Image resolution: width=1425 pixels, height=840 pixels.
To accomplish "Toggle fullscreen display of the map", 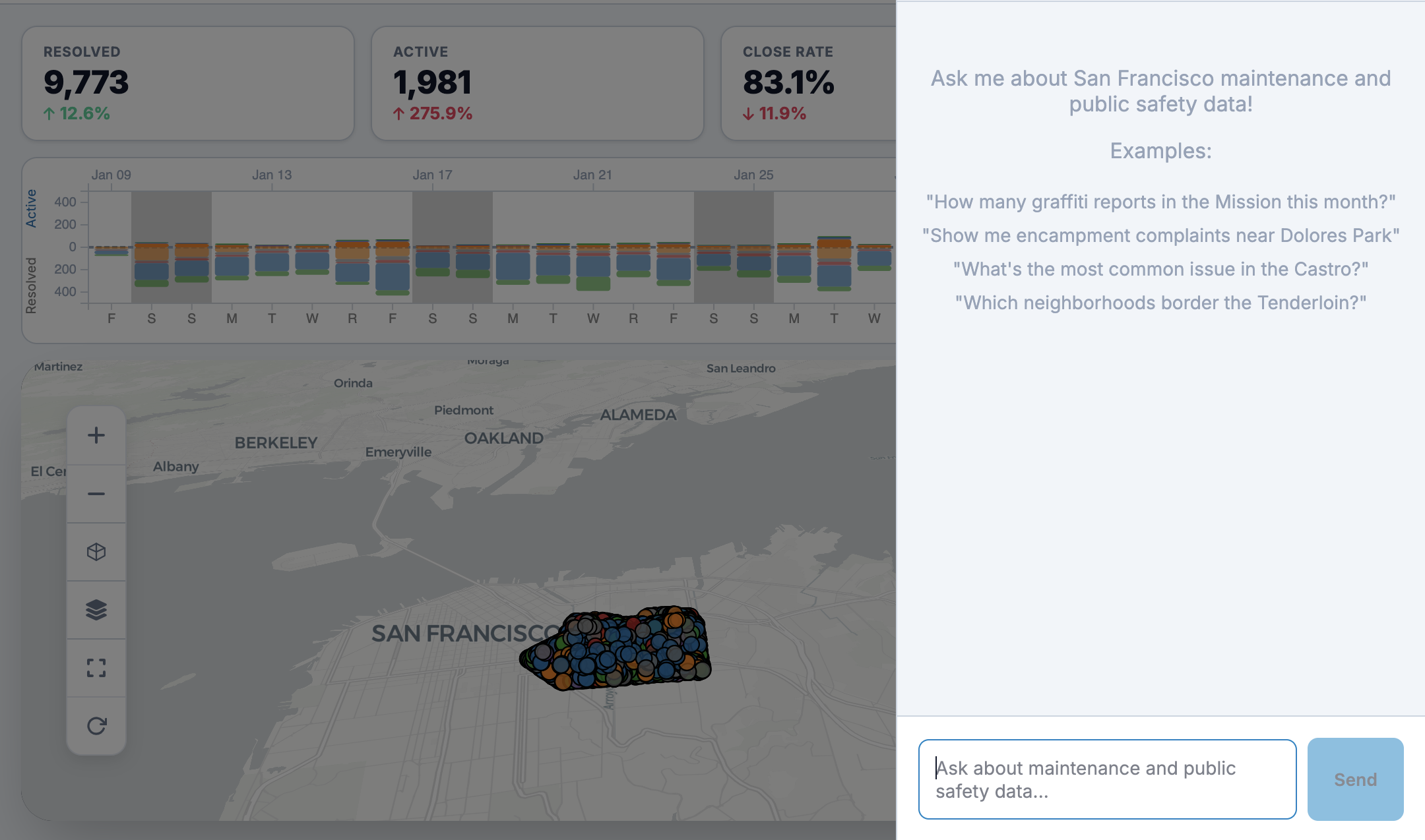I will [x=96, y=668].
